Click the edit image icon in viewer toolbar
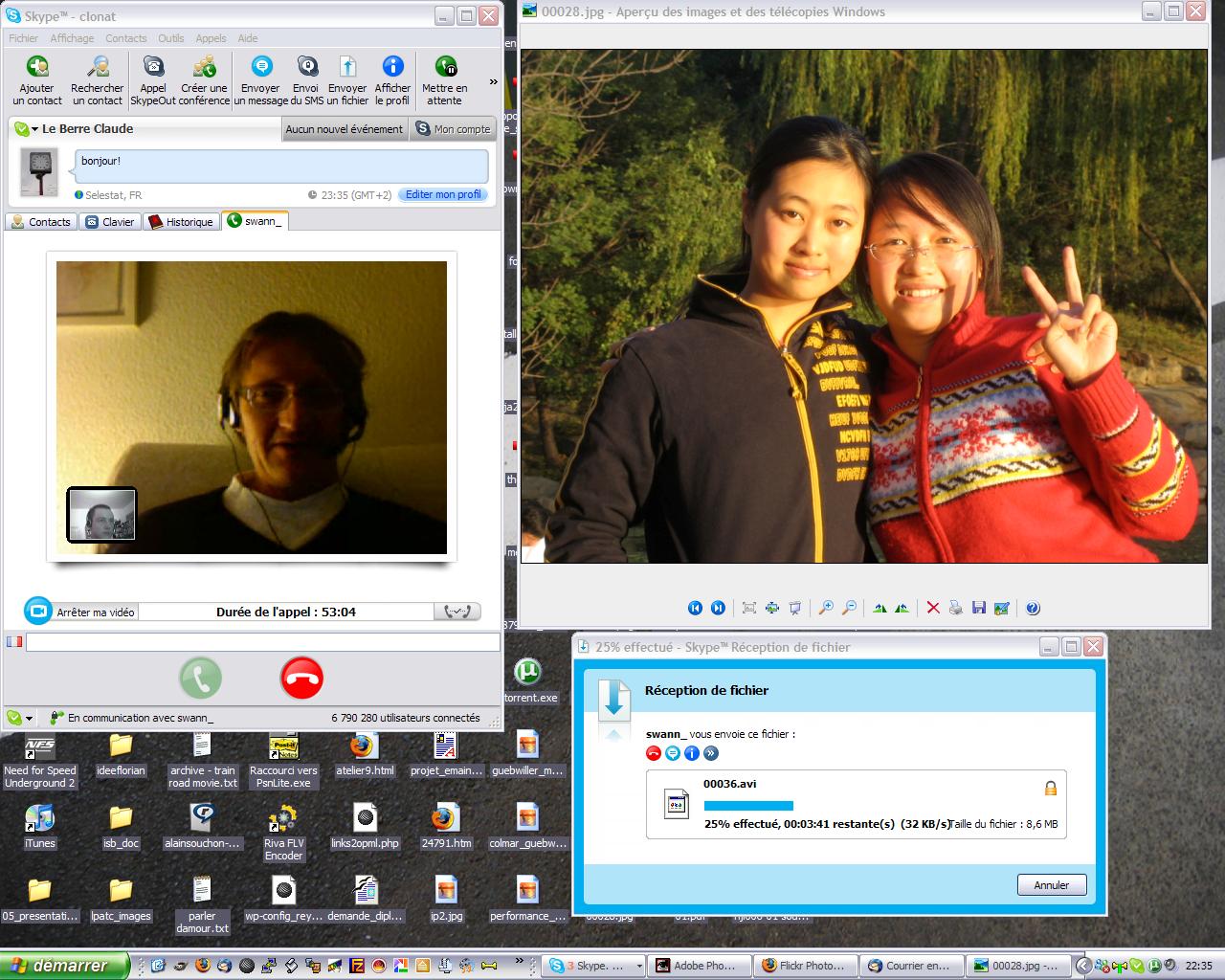Image resolution: width=1225 pixels, height=980 pixels. tap(1001, 608)
